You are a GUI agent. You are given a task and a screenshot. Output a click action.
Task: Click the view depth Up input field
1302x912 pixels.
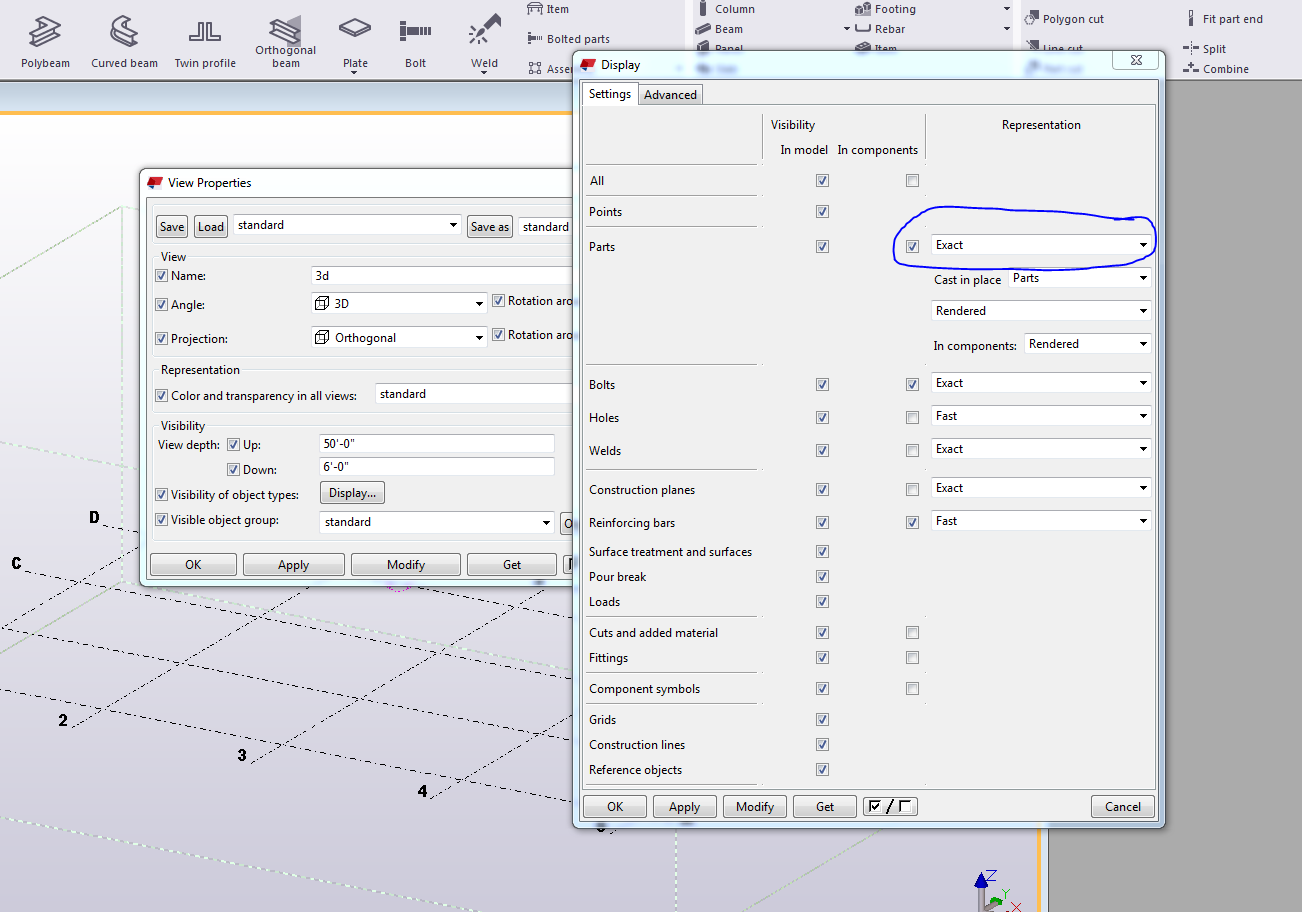click(436, 444)
